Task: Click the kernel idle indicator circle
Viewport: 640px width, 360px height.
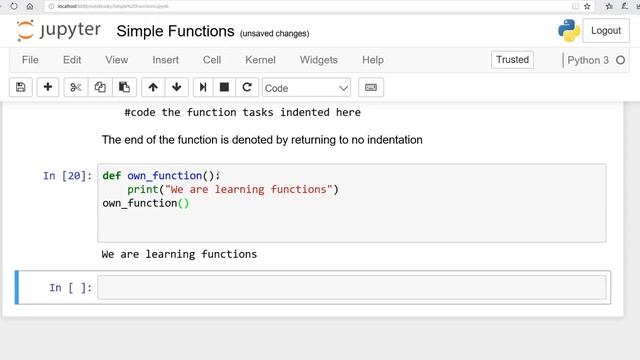Action: point(620,60)
